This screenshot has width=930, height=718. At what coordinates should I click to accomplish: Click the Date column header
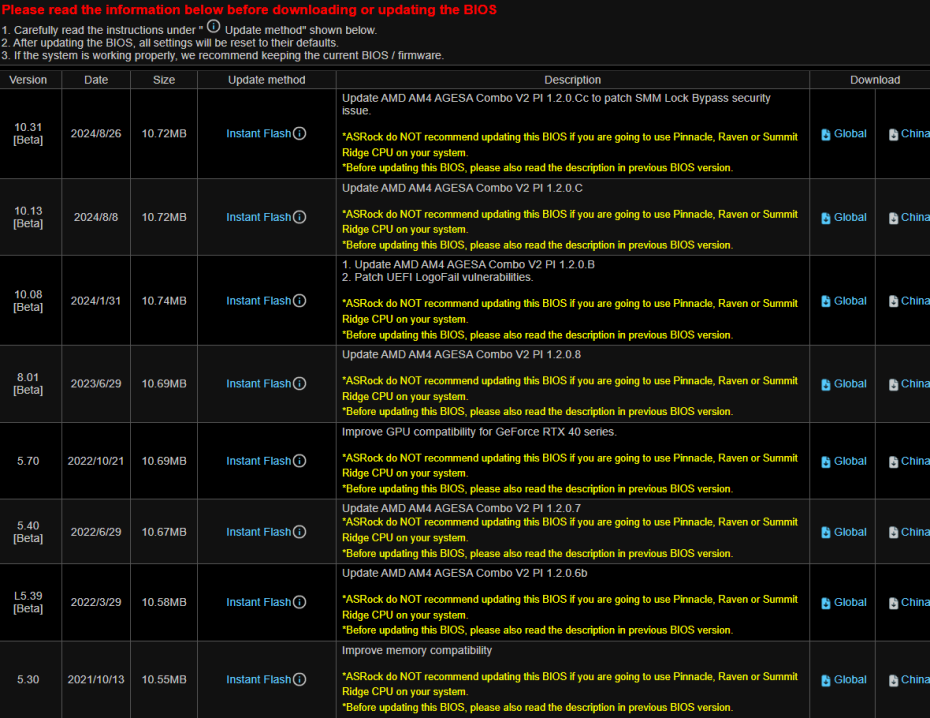96,79
